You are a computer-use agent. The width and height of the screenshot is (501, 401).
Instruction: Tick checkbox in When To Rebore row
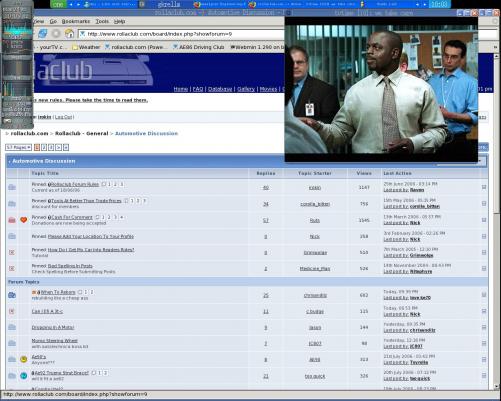(x=484, y=295)
